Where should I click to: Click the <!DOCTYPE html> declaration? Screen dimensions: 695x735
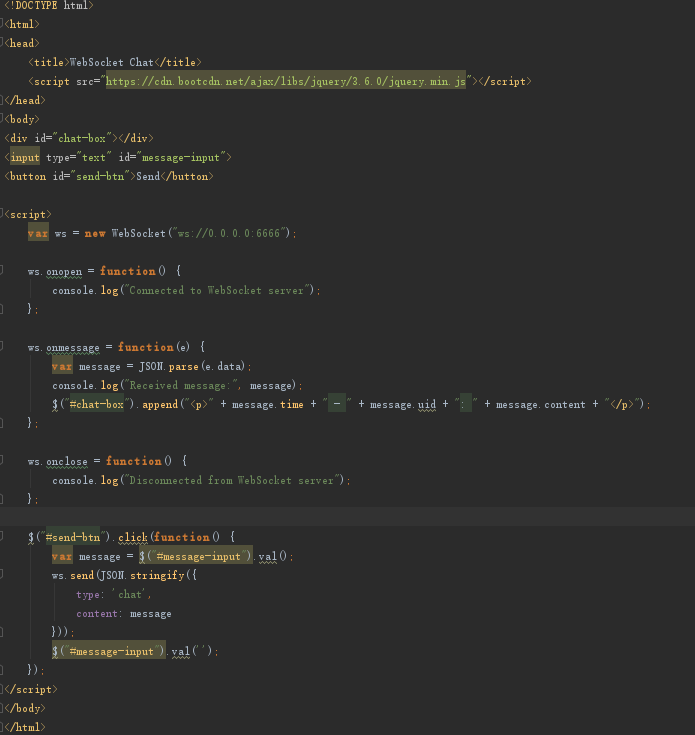pyautogui.click(x=49, y=6)
